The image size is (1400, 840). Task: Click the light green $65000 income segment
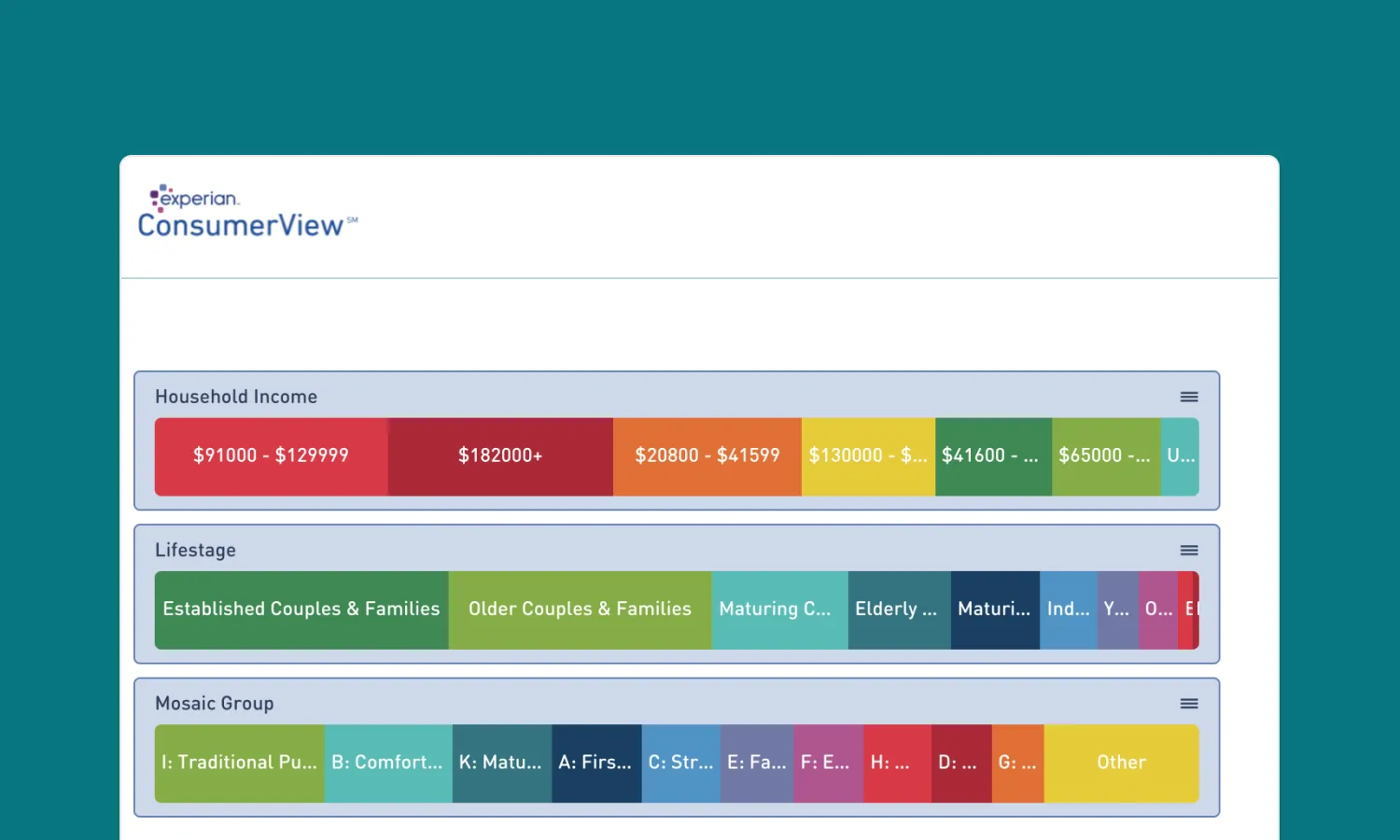(x=1106, y=456)
